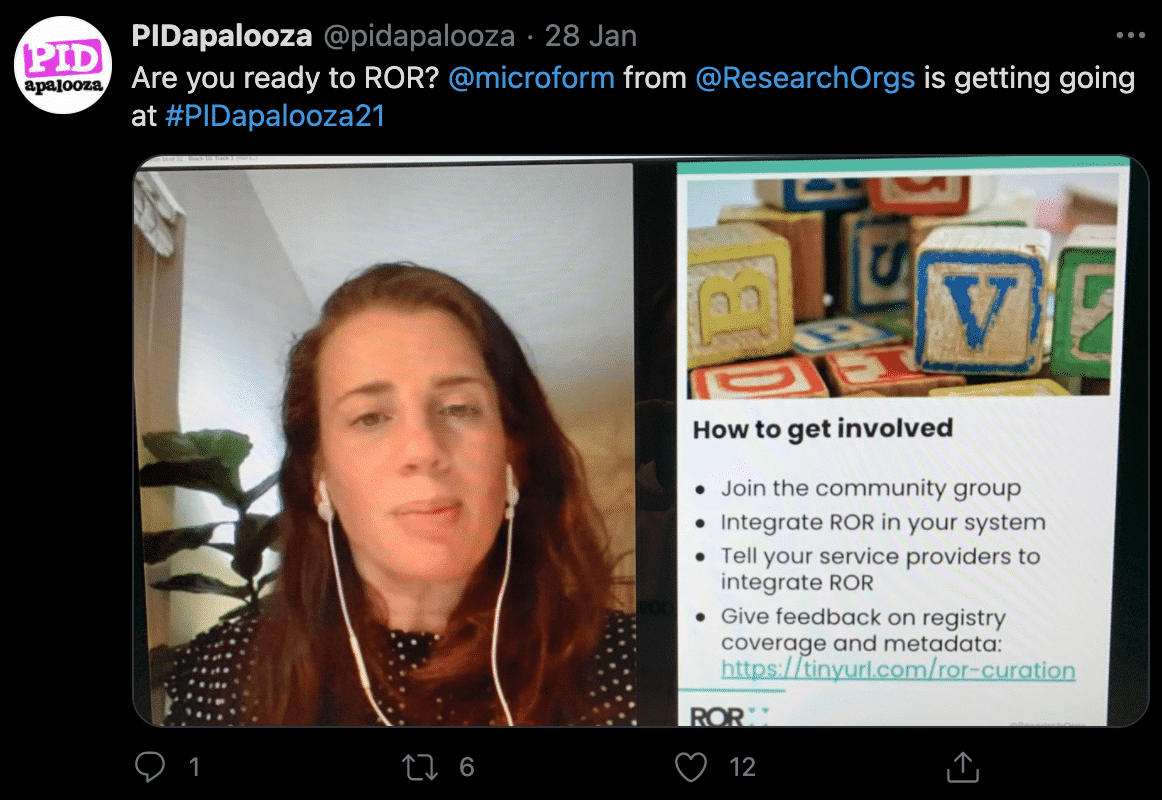Open the attached tweet image
Screen dimensions: 1162x800
pos(640,441)
